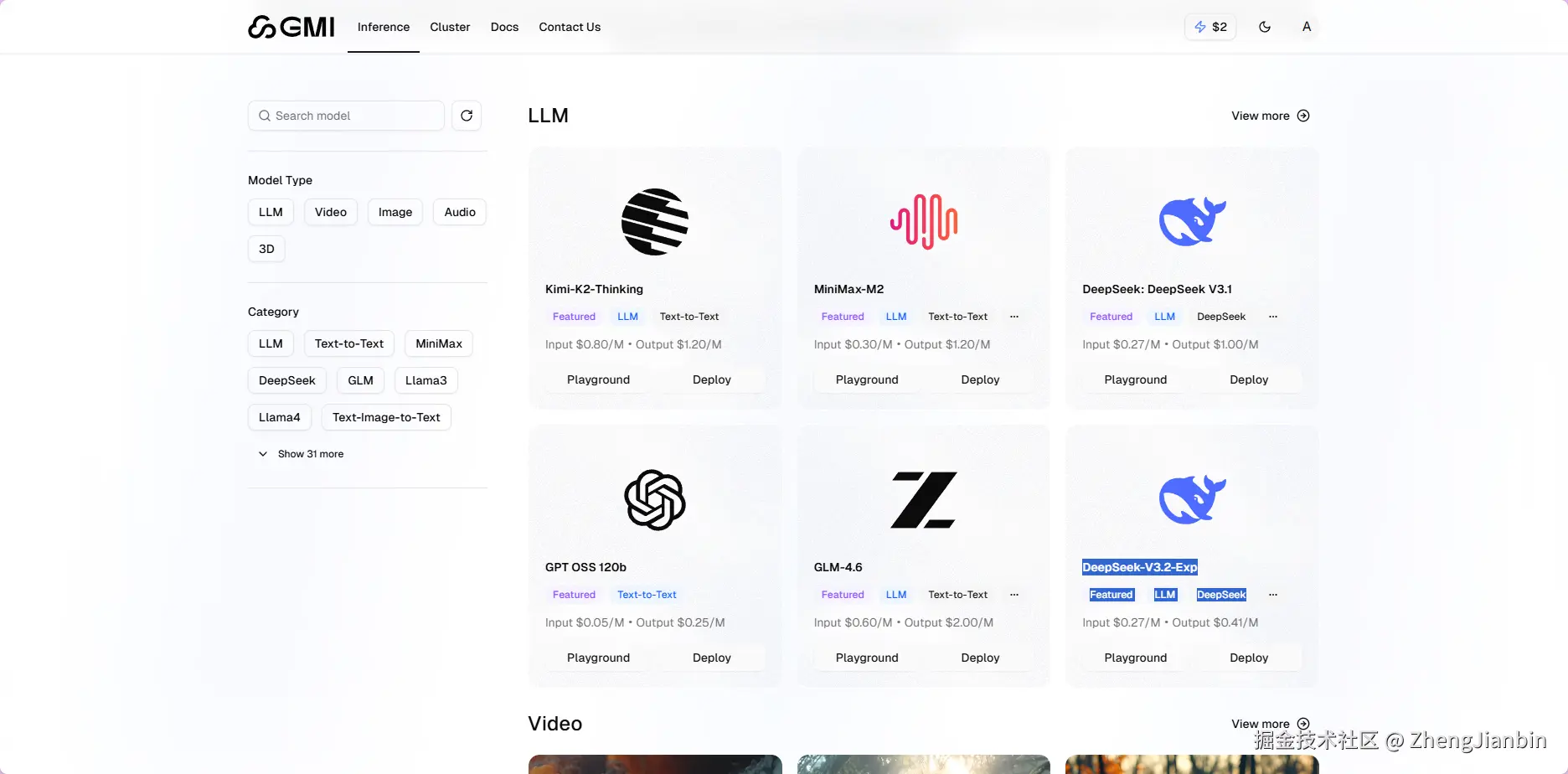Select the Llama4 category filter

(x=280, y=417)
